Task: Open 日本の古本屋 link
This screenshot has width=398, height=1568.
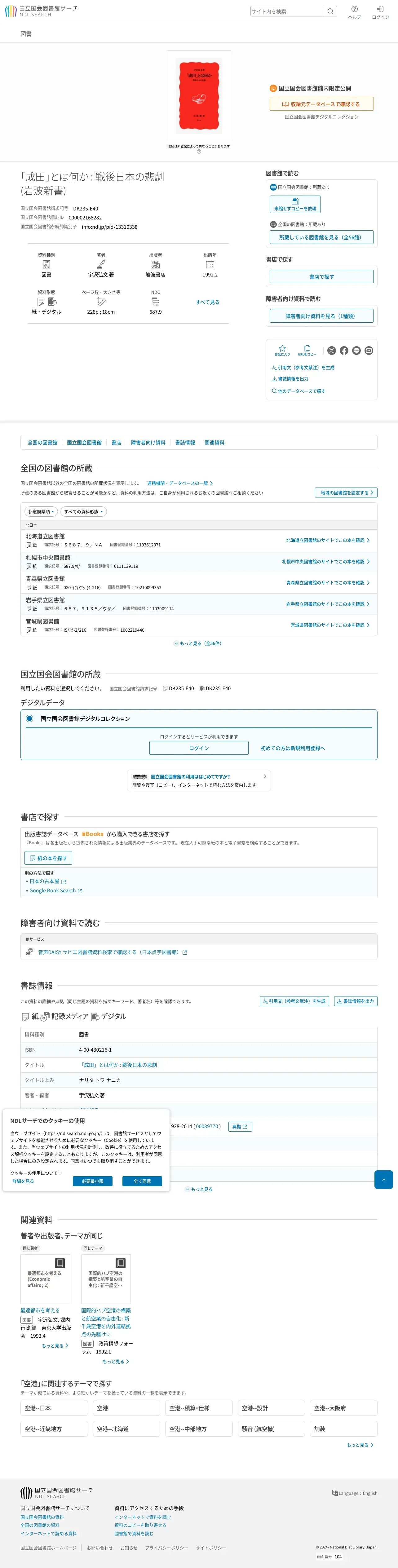Action: click(x=47, y=881)
